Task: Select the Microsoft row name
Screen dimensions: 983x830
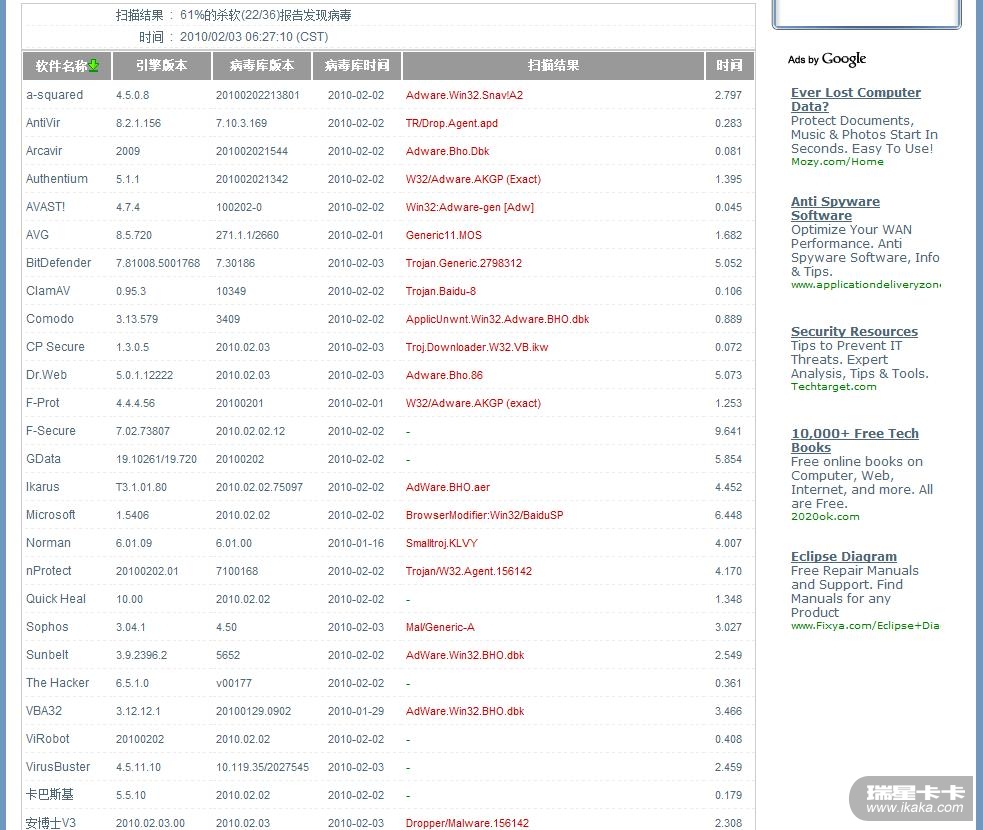Action: pyautogui.click(x=51, y=515)
